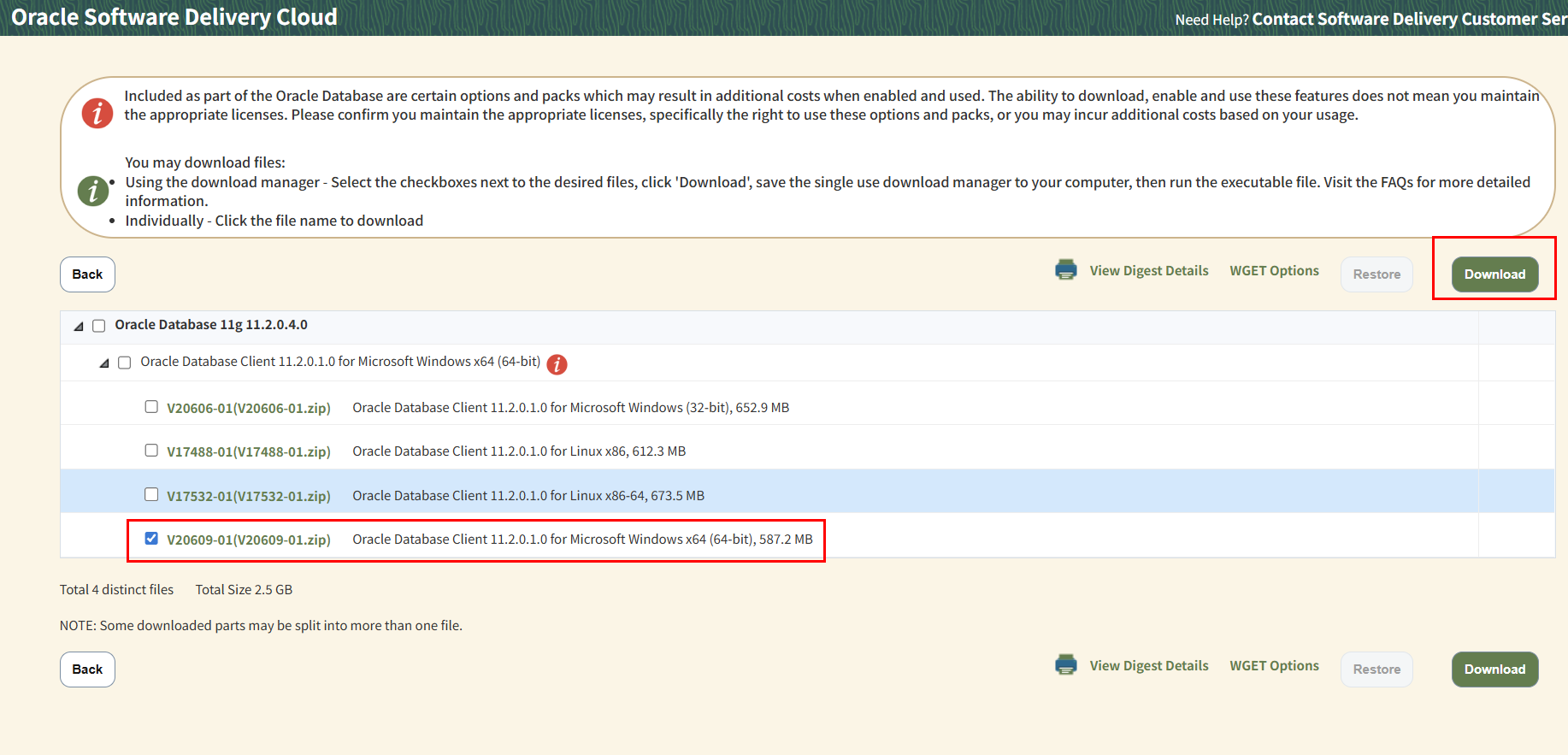Click description for Windows x64 (64-bit), 587.2 MB
Screen dimensions: 1568x755
pos(582,540)
